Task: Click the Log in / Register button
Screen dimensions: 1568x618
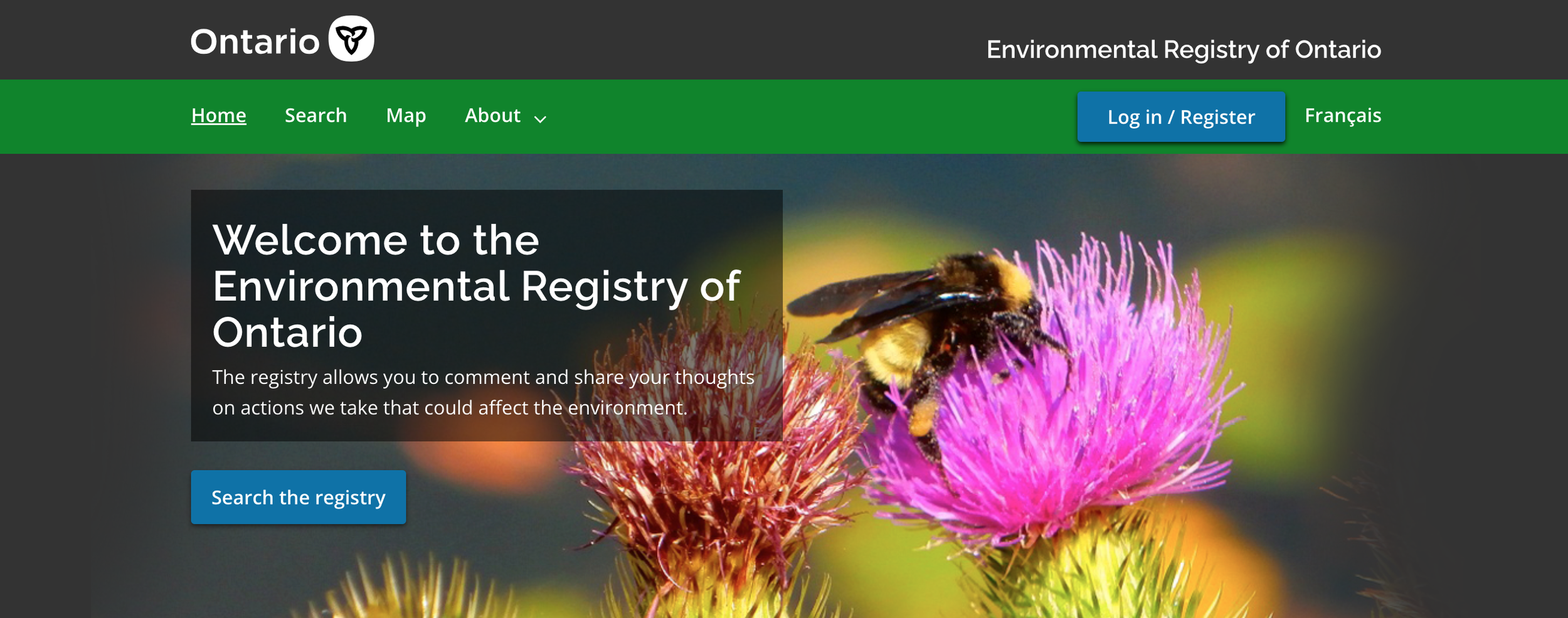Action: 1181,117
